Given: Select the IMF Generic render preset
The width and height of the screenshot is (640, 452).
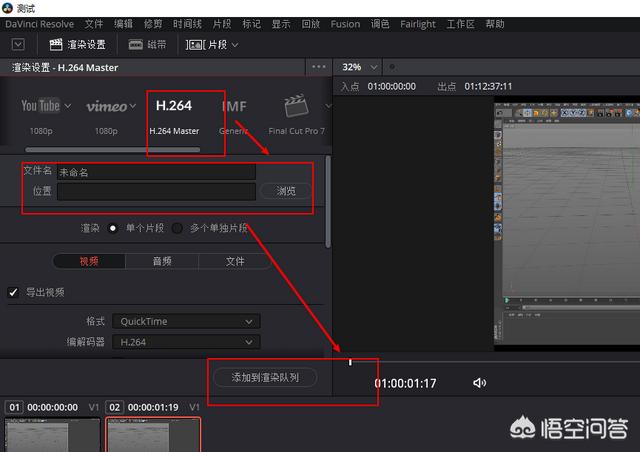Looking at the screenshot, I should pyautogui.click(x=234, y=117).
